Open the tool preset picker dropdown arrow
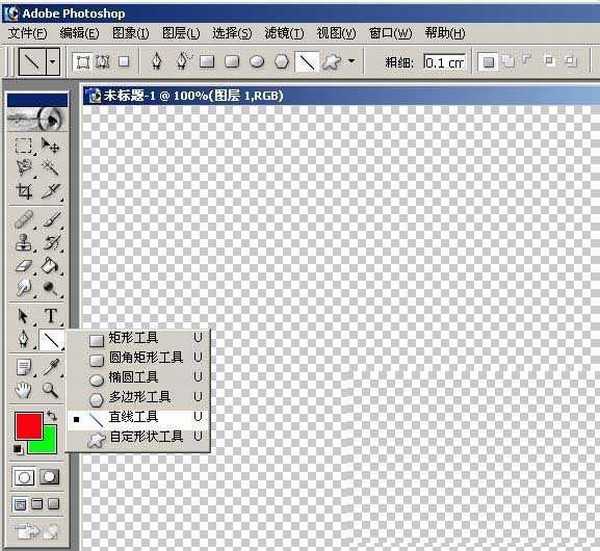The height and width of the screenshot is (551, 600). [52, 62]
